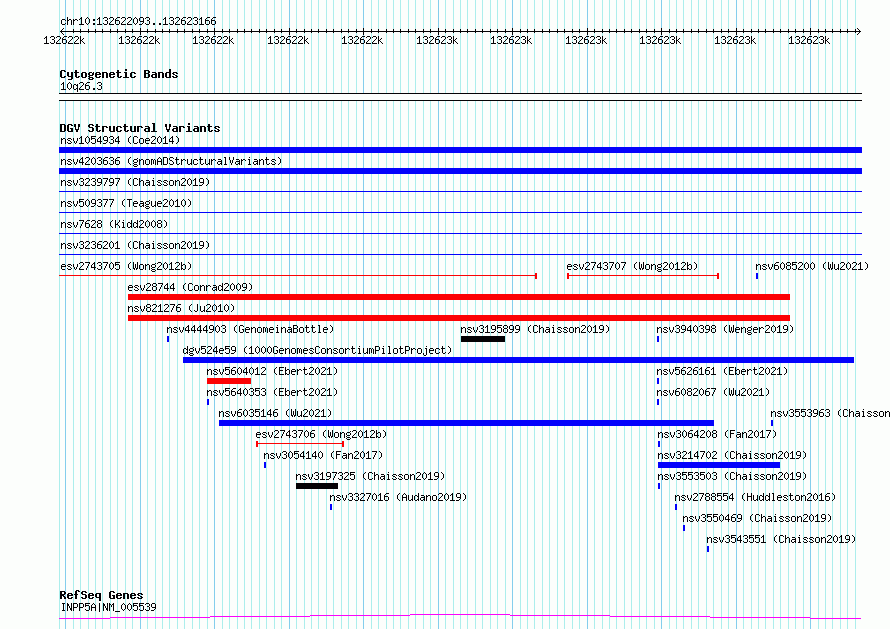Select the nsv3550469 (Chaisson2019) blue marker

(x=684, y=528)
